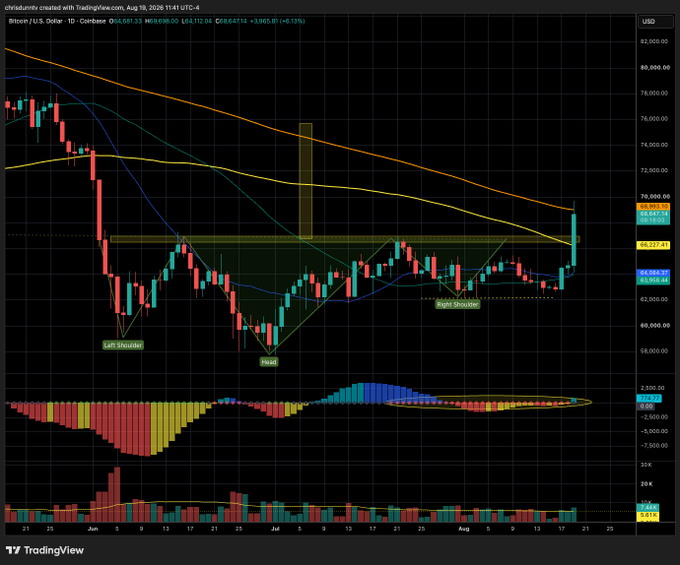Image resolution: width=680 pixels, height=565 pixels.
Task: Click the 60,000.00 price axis label
Action: point(655,326)
